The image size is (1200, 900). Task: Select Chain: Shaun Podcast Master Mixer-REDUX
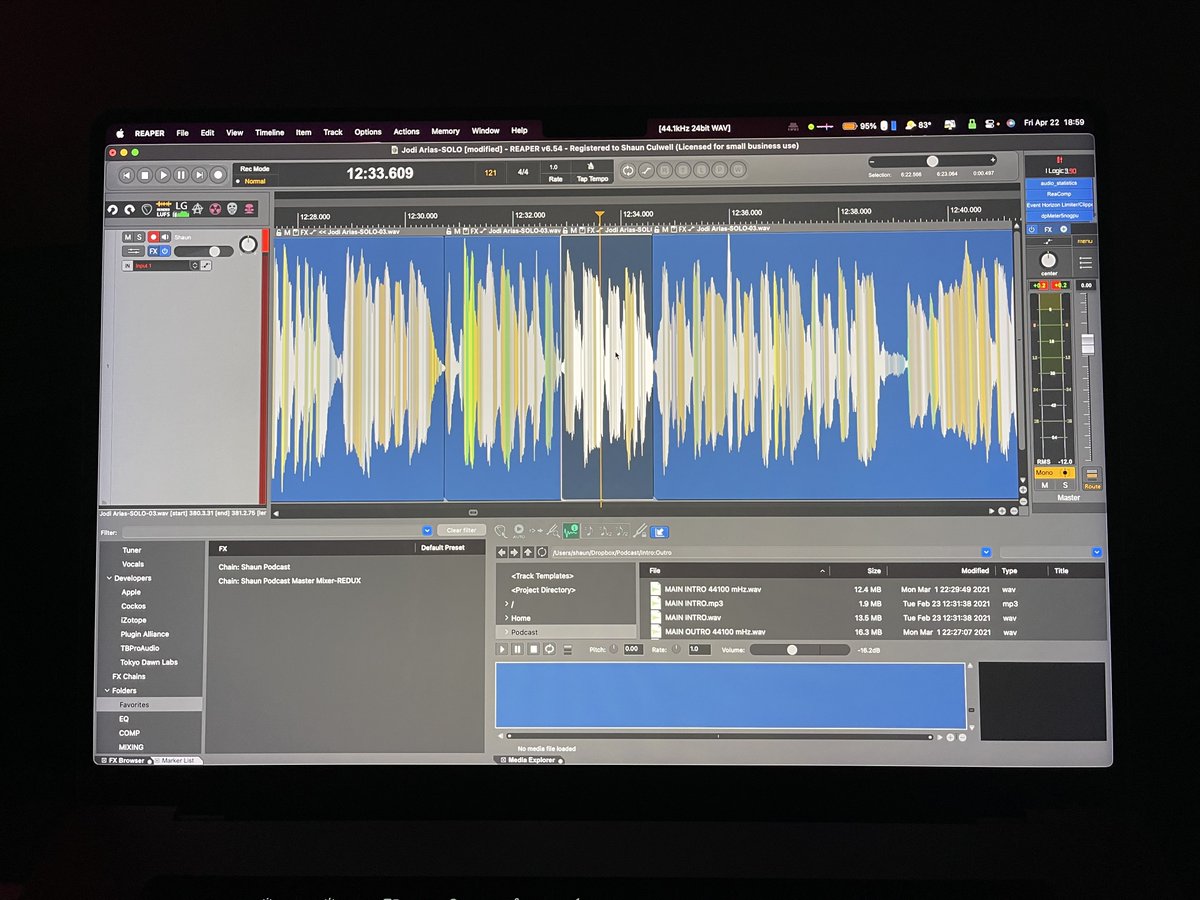[x=289, y=580]
